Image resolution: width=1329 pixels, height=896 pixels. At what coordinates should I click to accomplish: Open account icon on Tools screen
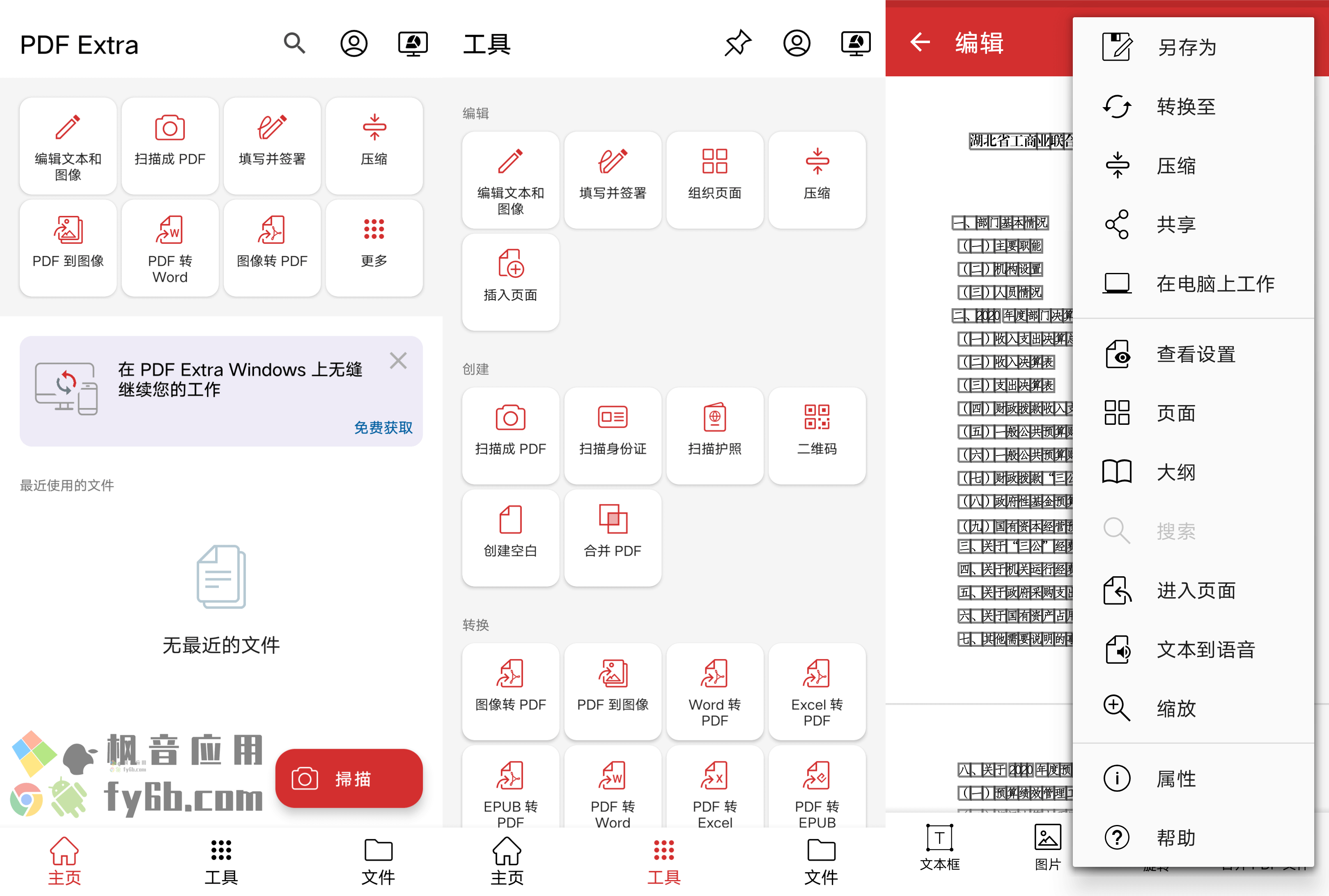797,44
